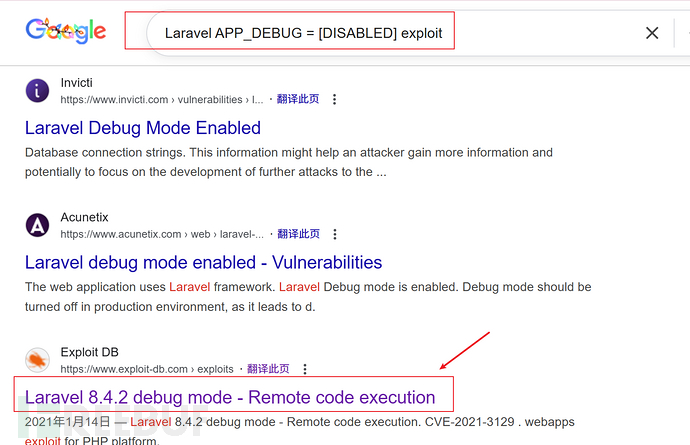Click the Exploit DB site name text
This screenshot has width=690, height=445.
coord(86,352)
